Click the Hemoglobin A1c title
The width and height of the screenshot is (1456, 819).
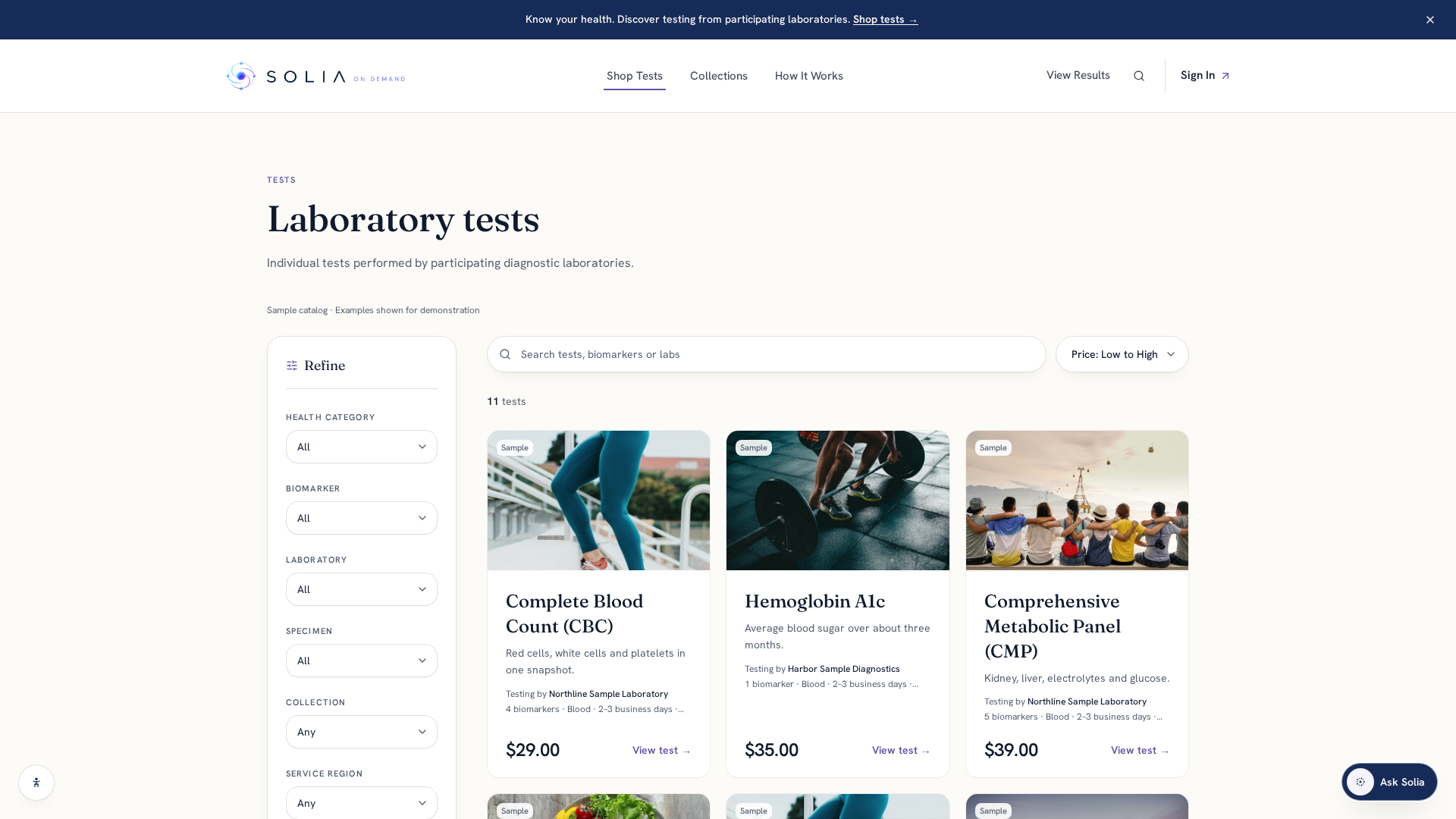(814, 601)
